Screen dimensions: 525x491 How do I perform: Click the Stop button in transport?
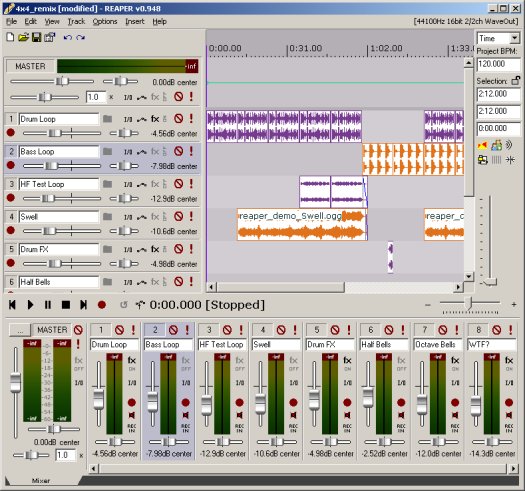point(66,305)
